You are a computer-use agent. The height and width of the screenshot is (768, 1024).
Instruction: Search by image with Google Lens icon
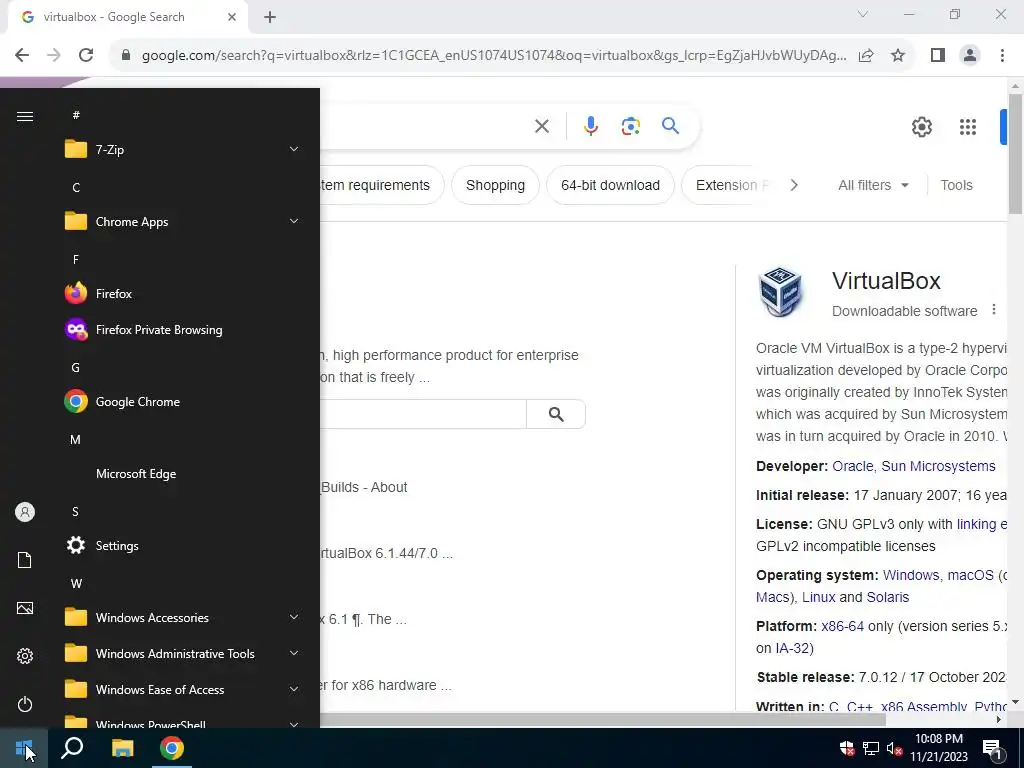pyautogui.click(x=630, y=126)
